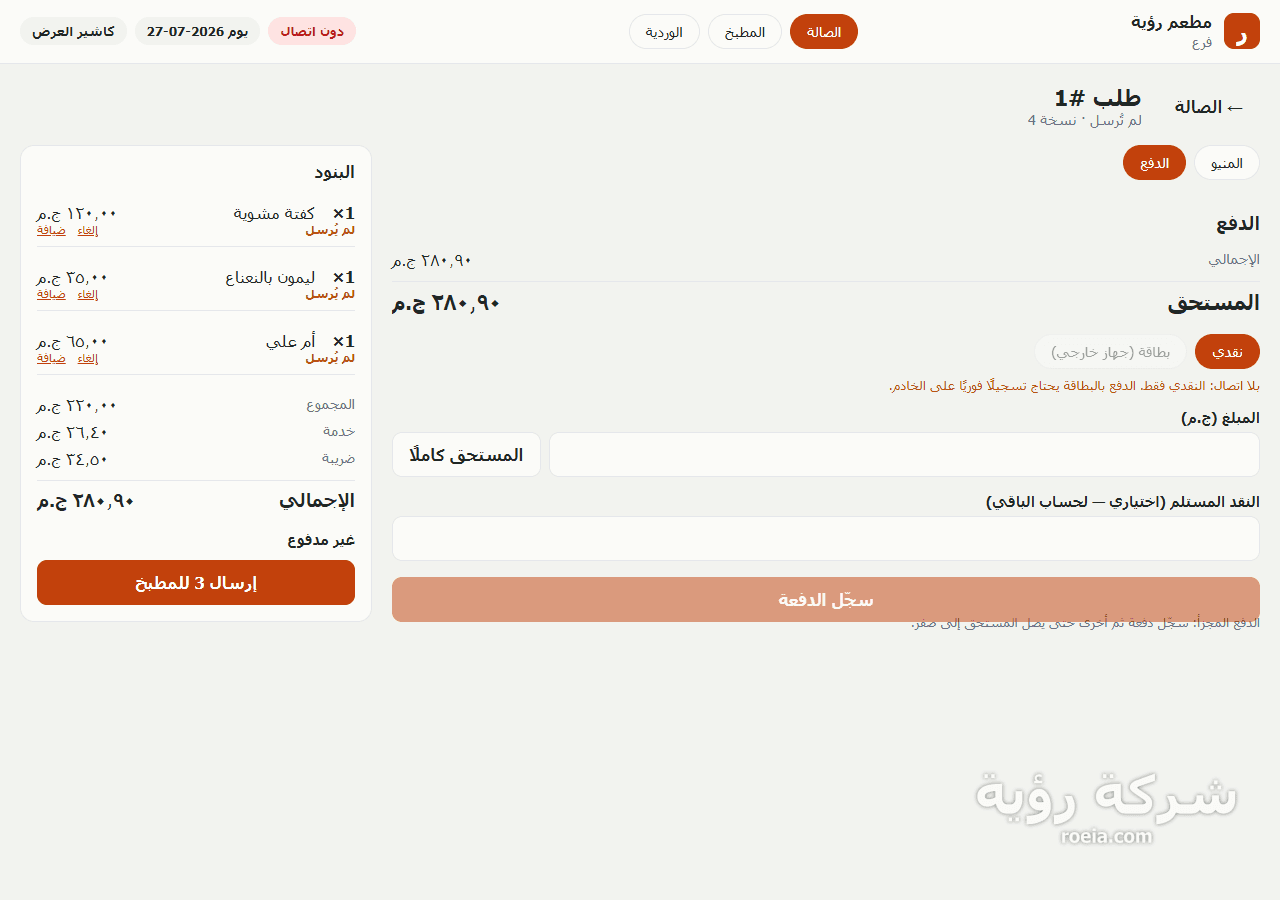Click إلغاء for أم علي
The height and width of the screenshot is (900, 1280).
tap(88, 358)
